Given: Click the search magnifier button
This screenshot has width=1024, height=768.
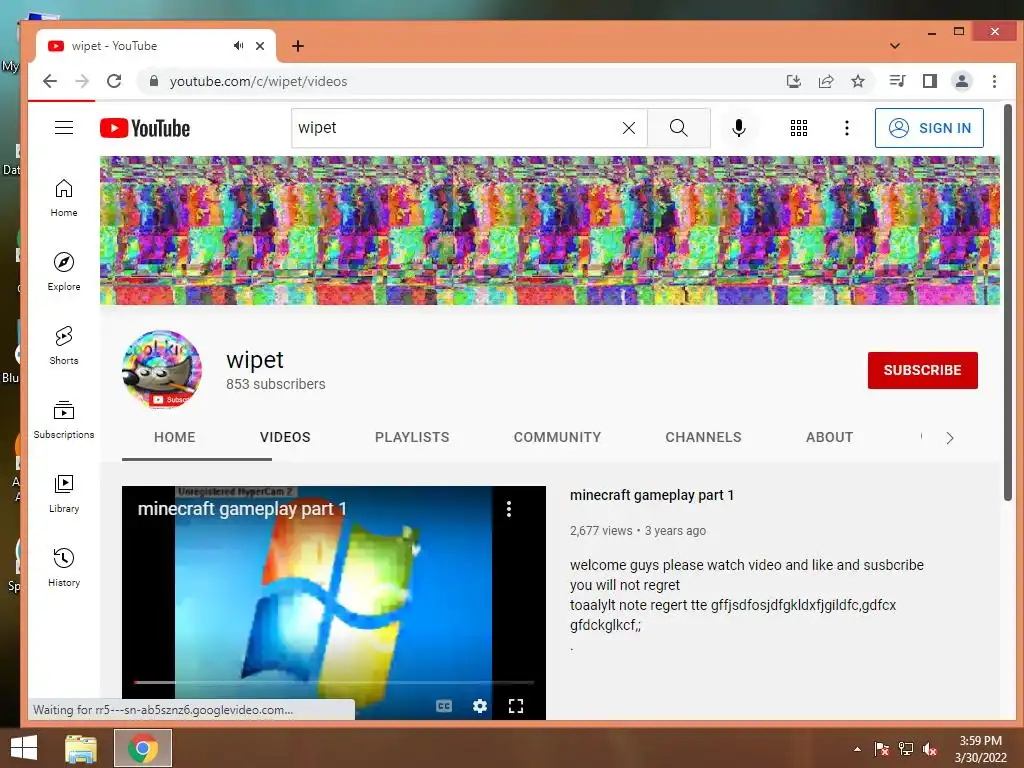Looking at the screenshot, I should (679, 128).
